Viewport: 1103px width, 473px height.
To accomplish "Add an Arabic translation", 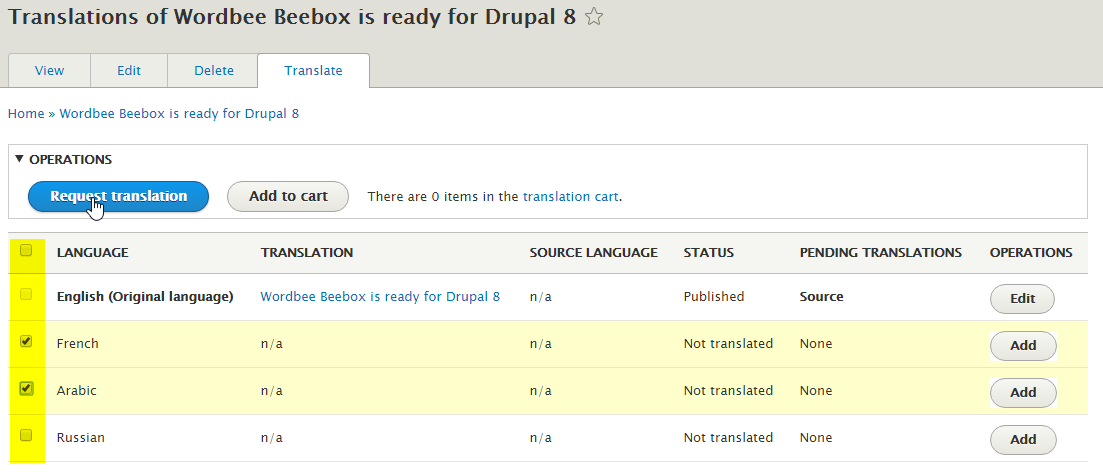I will pyautogui.click(x=1023, y=393).
